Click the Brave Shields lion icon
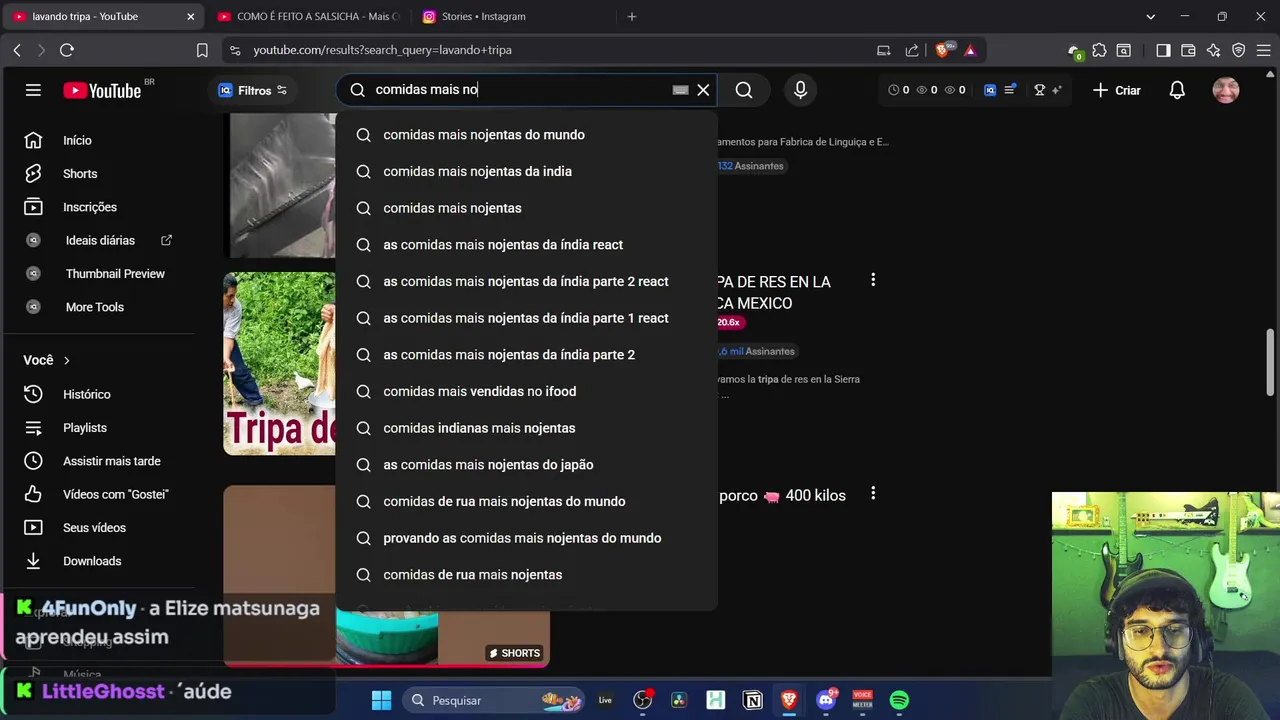 942,50
